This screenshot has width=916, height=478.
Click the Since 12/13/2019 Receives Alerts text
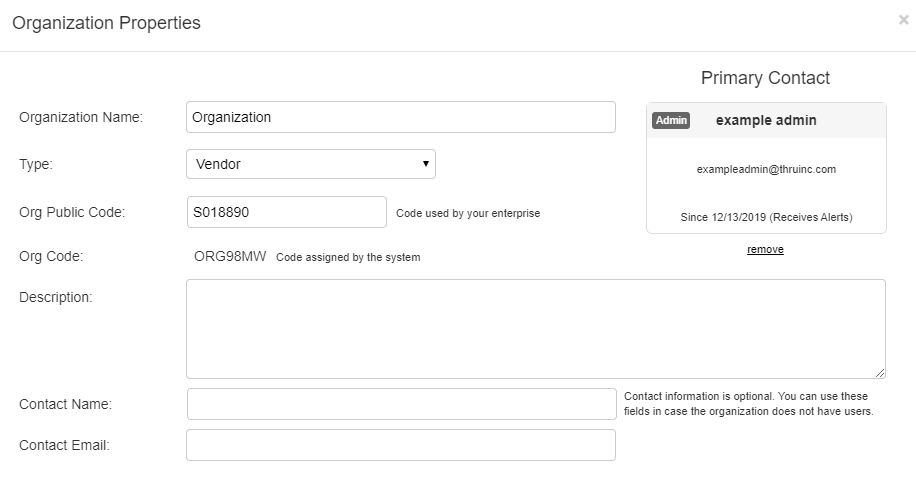[x=766, y=216]
